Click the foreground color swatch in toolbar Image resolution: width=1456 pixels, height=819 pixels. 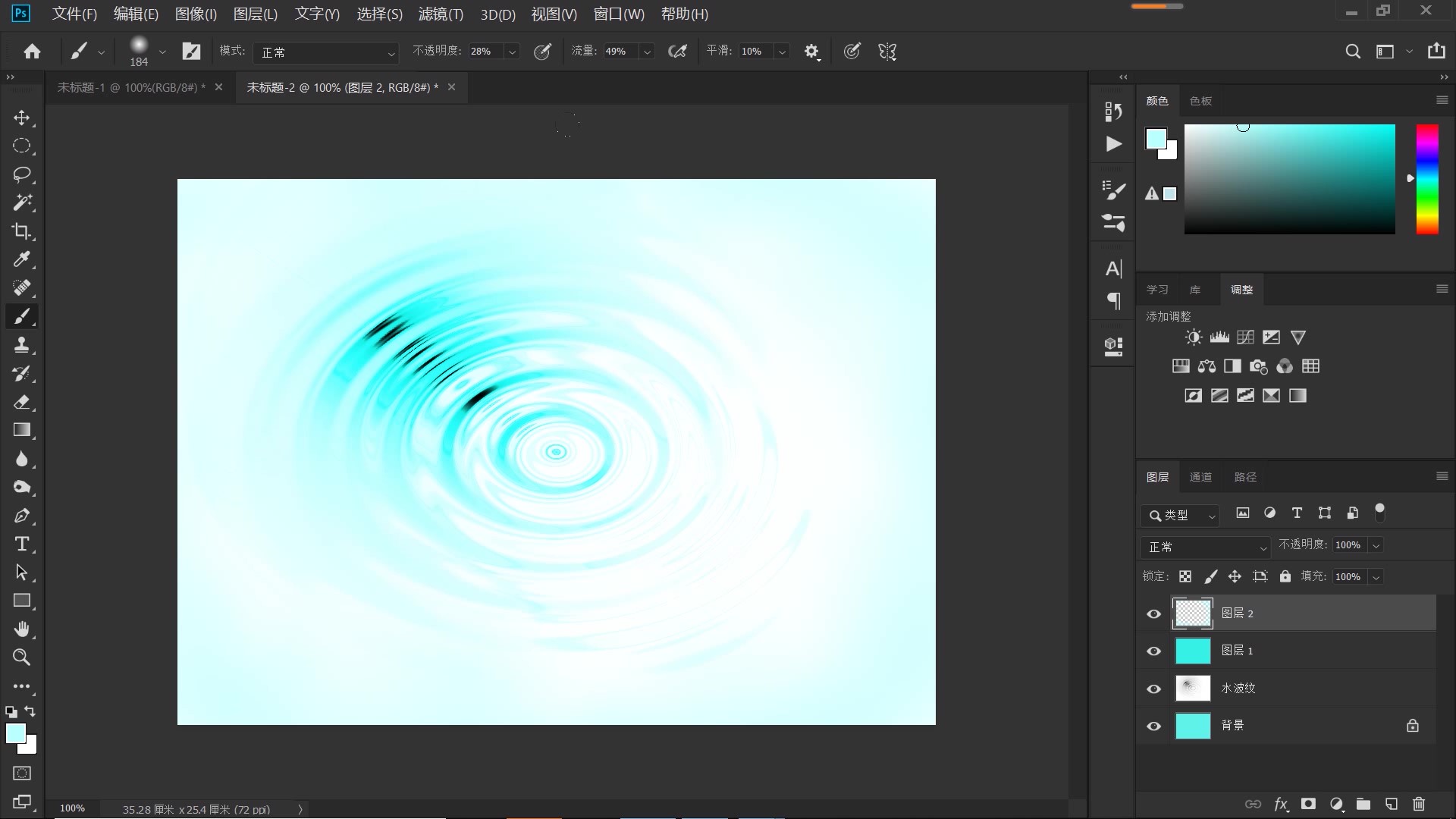(x=15, y=733)
